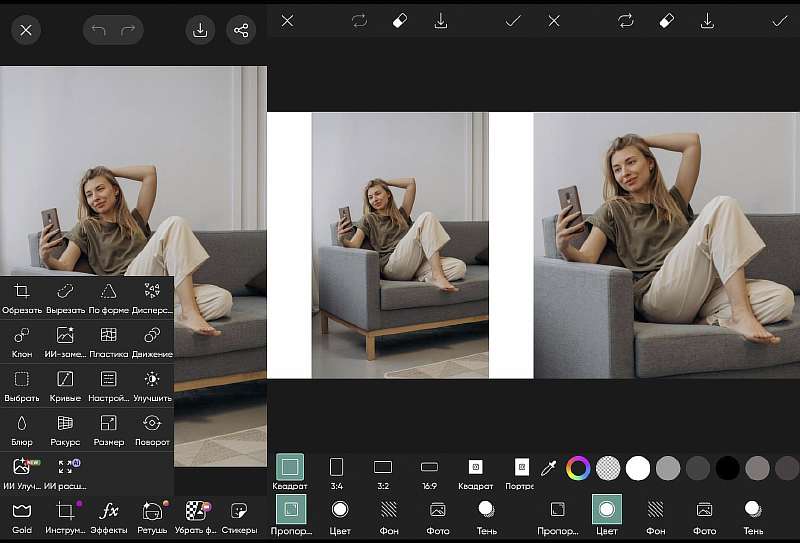Image resolution: width=800 pixels, height=543 pixels.
Task: Select the black background color swatch
Action: [x=727, y=467]
